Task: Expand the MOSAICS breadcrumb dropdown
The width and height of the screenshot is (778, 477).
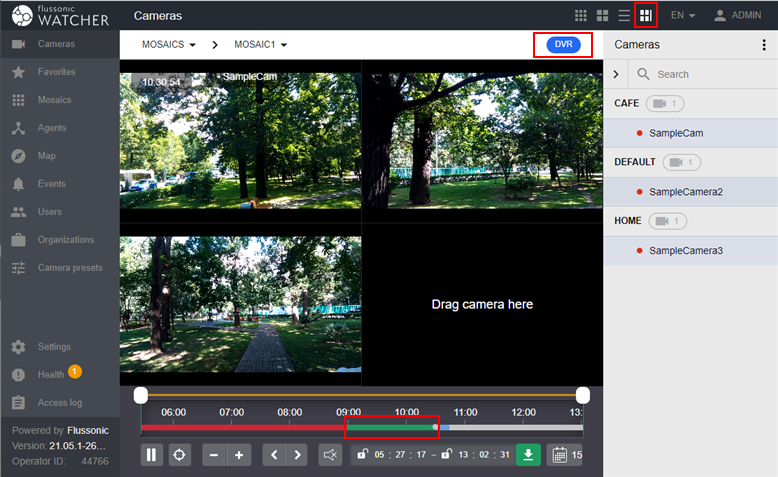Action: click(169, 45)
